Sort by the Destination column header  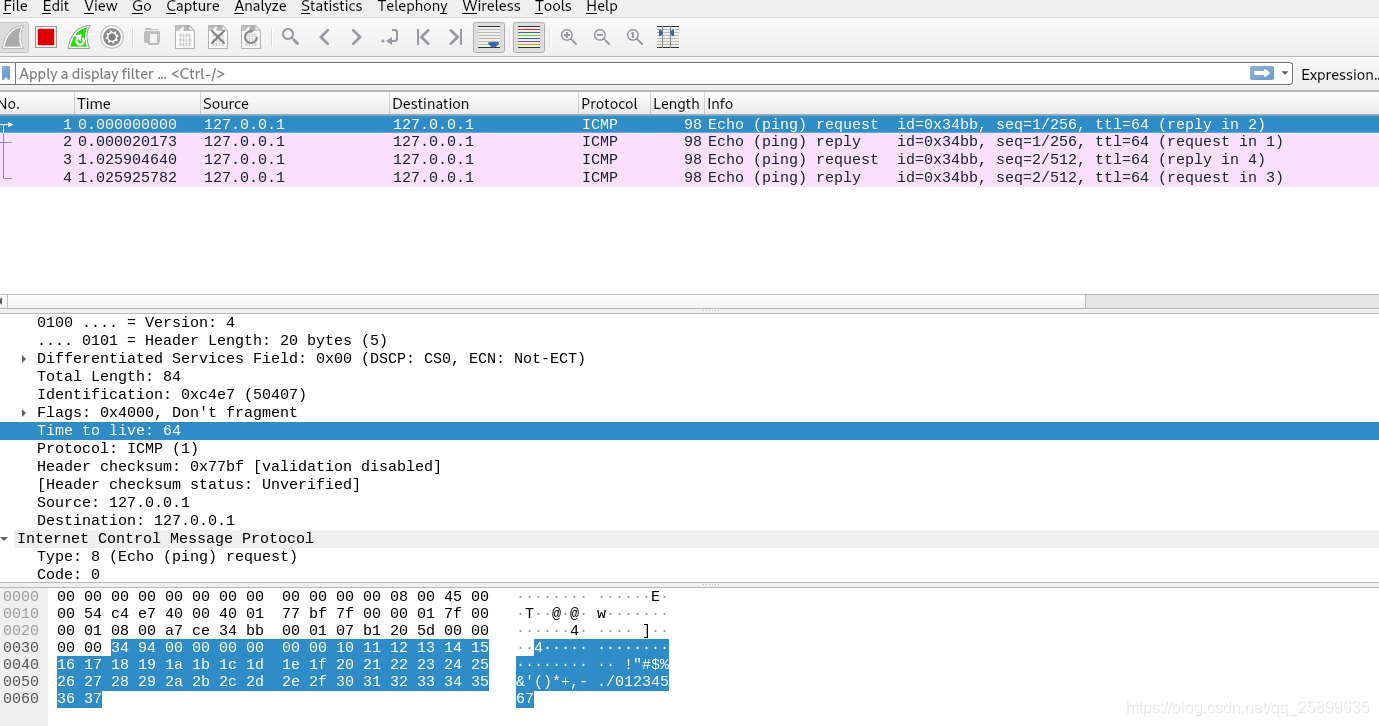click(484, 104)
